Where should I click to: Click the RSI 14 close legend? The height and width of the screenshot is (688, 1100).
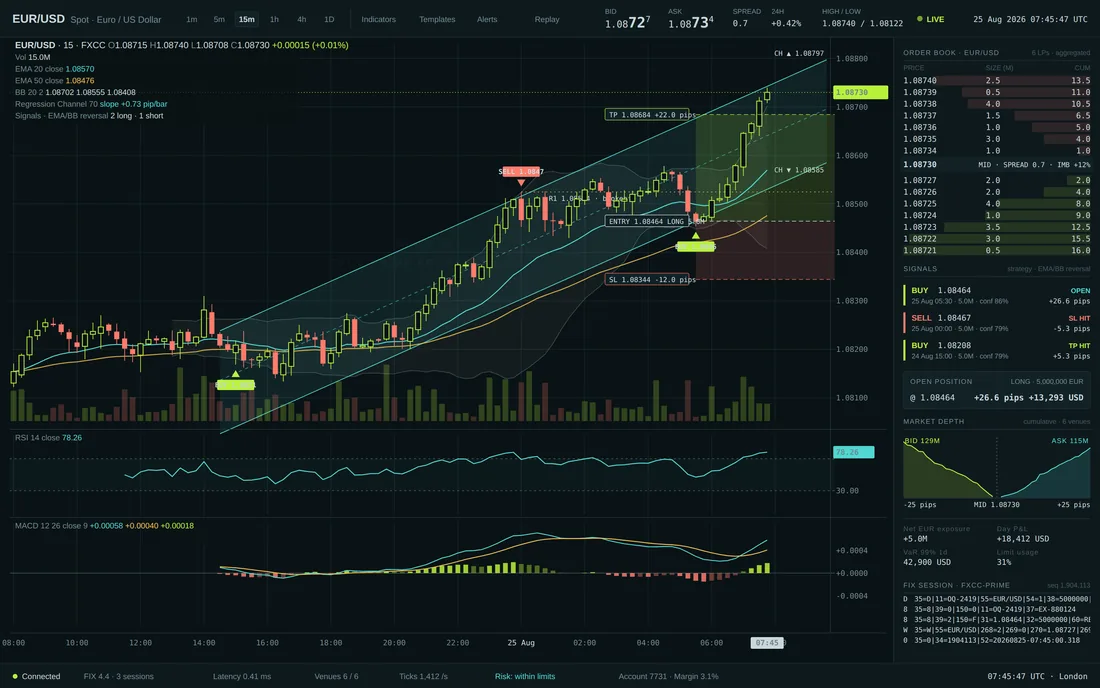tap(48, 438)
